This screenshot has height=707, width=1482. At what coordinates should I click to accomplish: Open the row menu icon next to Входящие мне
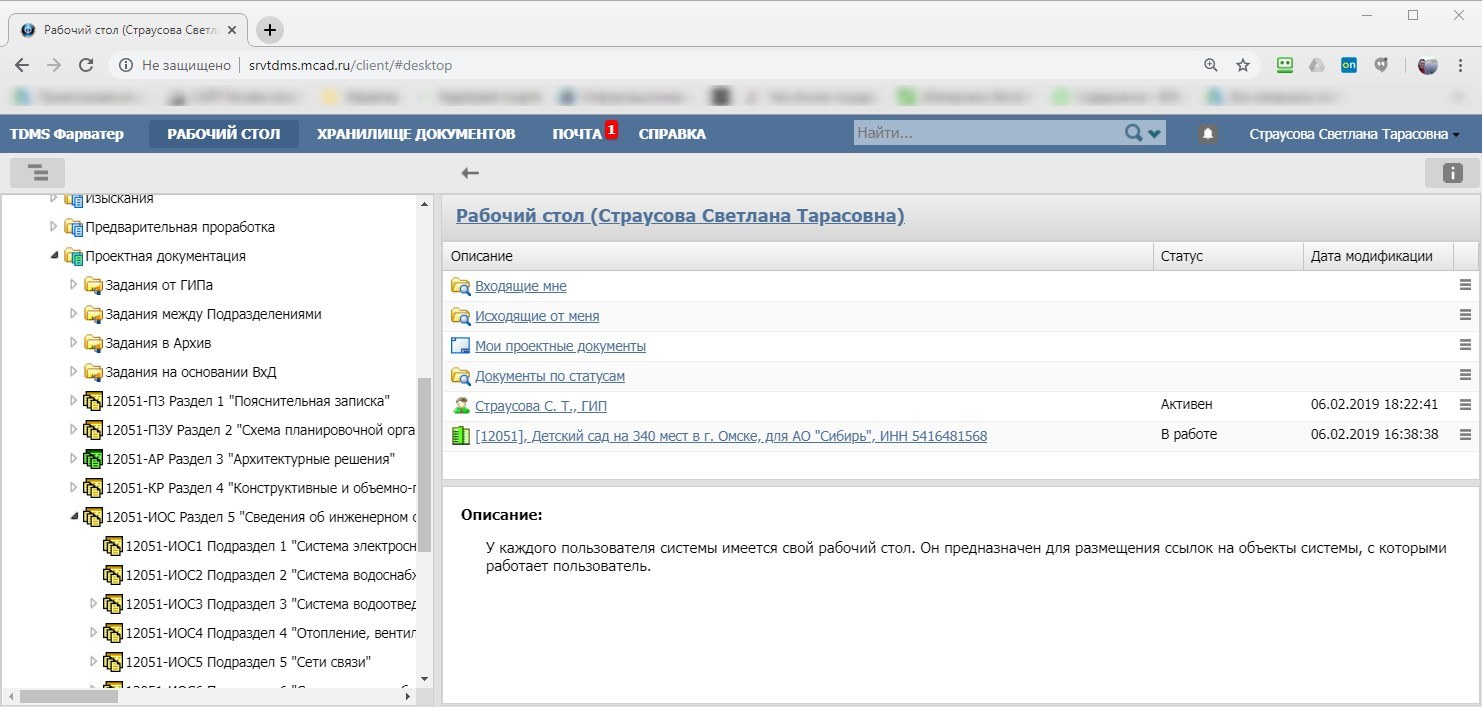click(x=1465, y=285)
